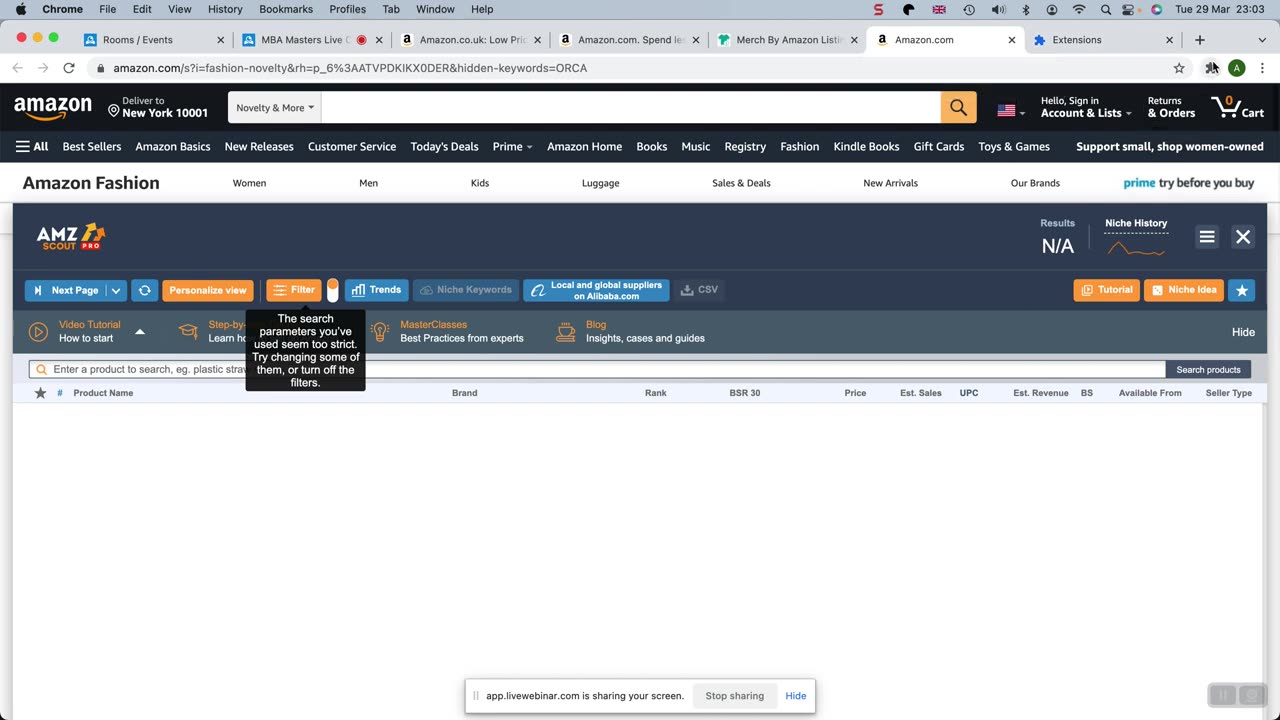Open the AMZScout Tutorial
The image size is (1280, 720).
click(x=1107, y=290)
